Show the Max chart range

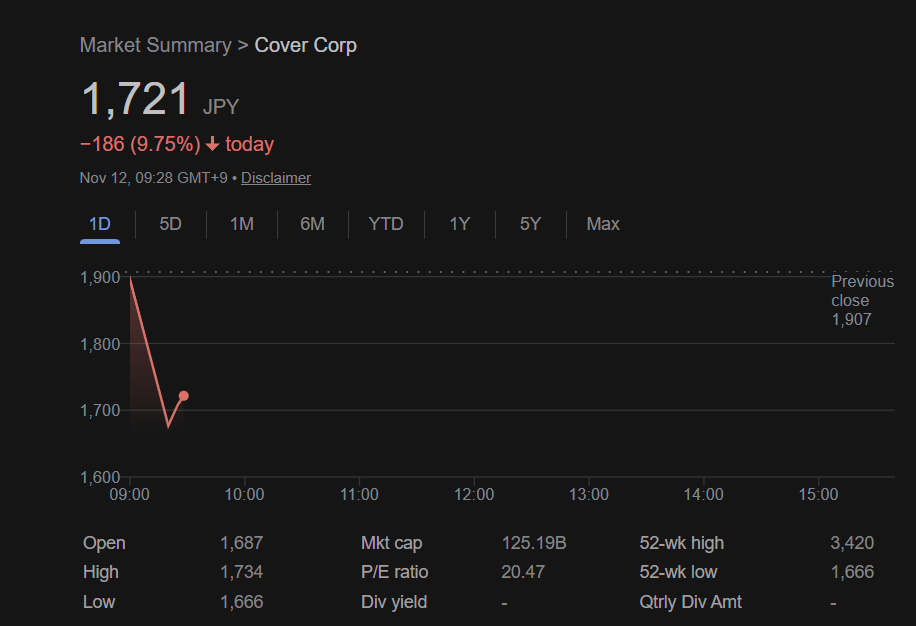pyautogui.click(x=603, y=224)
